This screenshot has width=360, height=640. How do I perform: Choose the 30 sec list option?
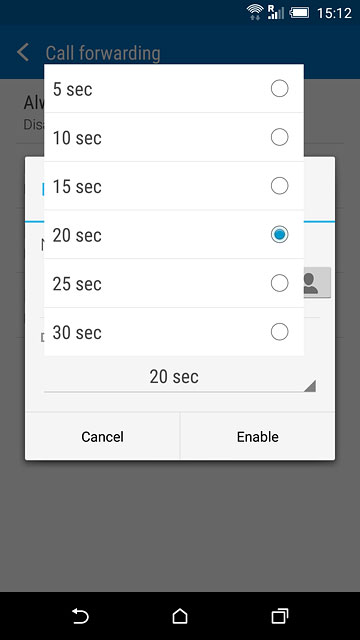tap(174, 332)
